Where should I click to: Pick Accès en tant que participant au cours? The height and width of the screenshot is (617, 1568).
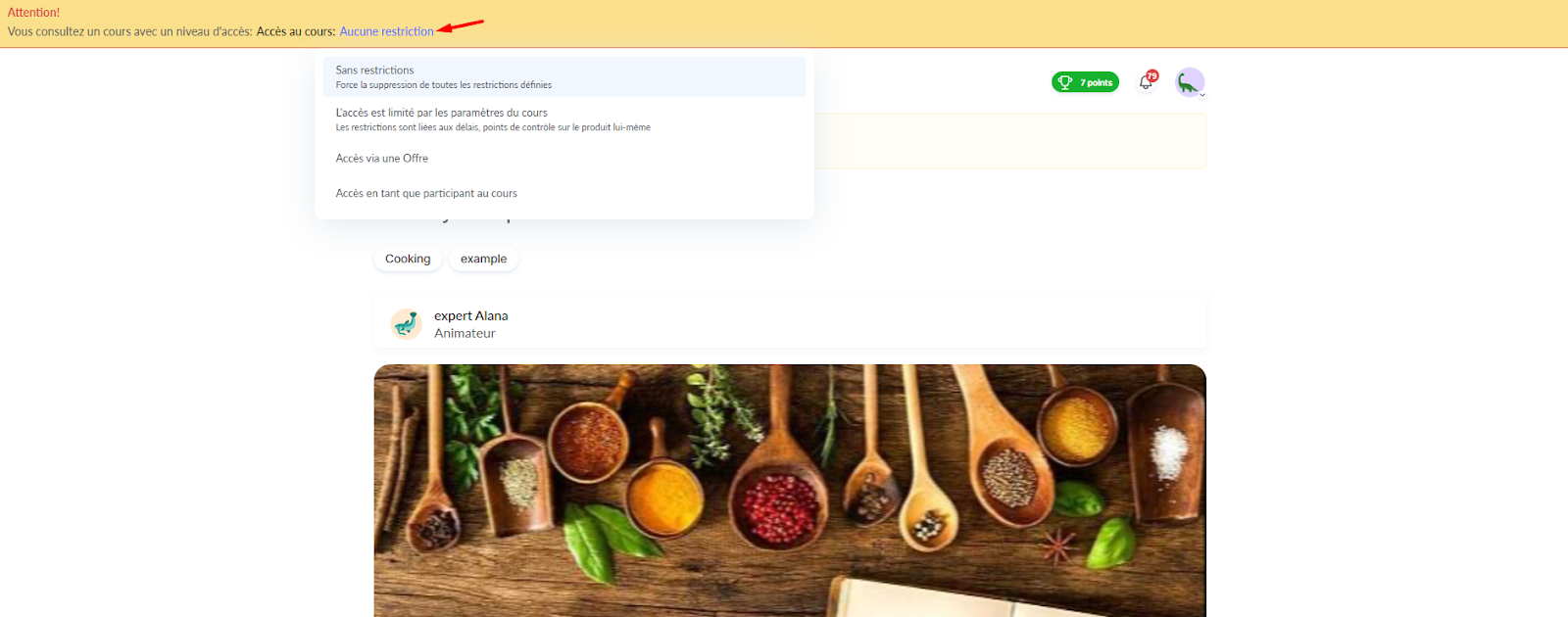[x=564, y=194]
